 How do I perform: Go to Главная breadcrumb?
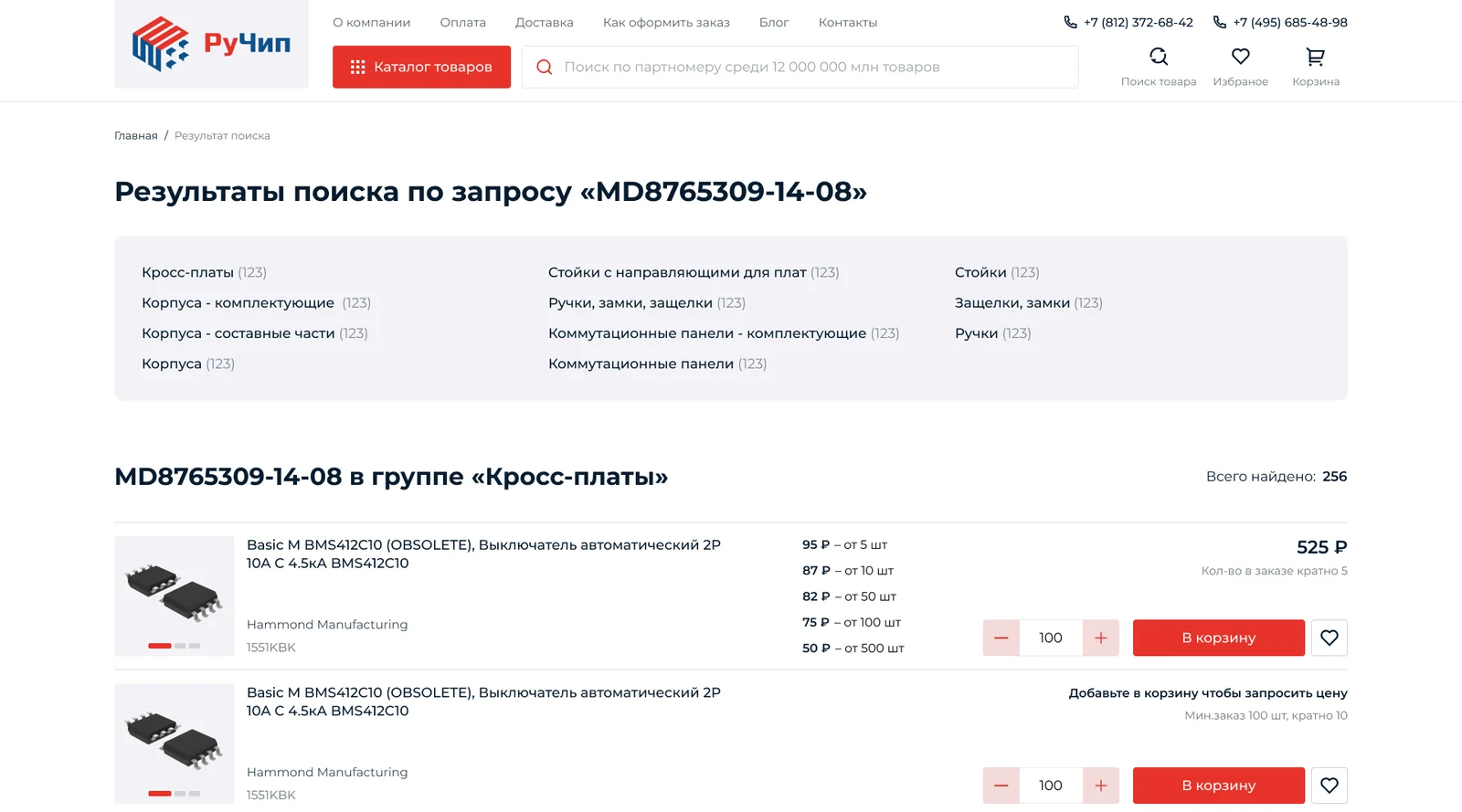pos(136,135)
